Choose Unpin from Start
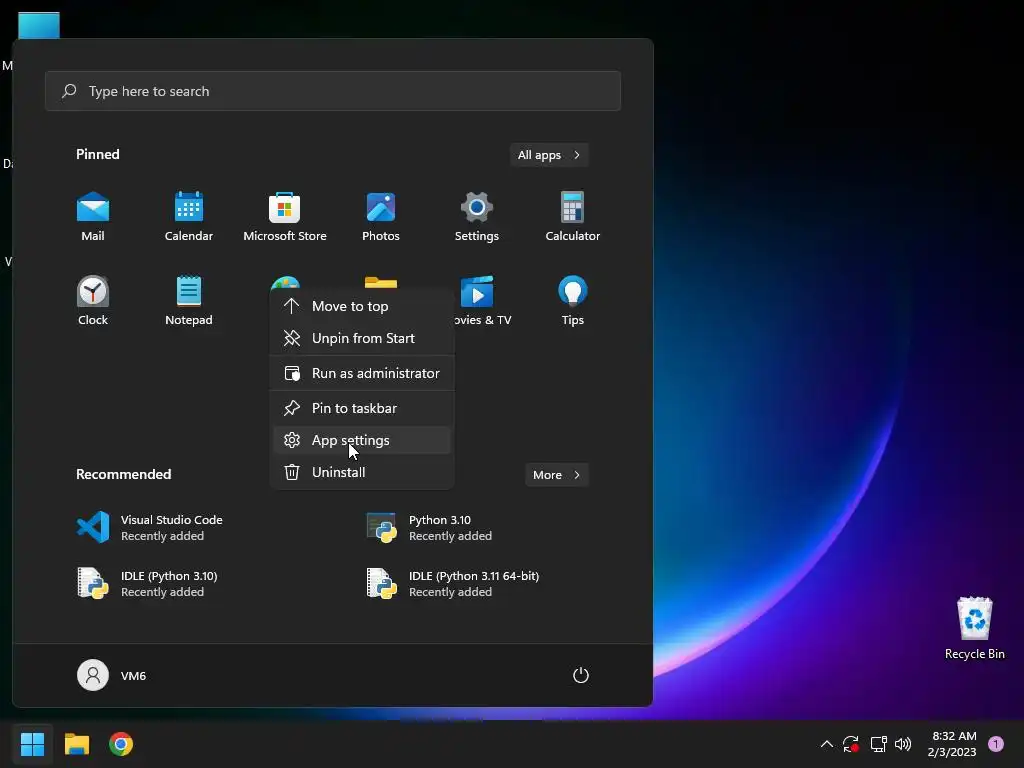This screenshot has width=1024, height=768. (362, 338)
